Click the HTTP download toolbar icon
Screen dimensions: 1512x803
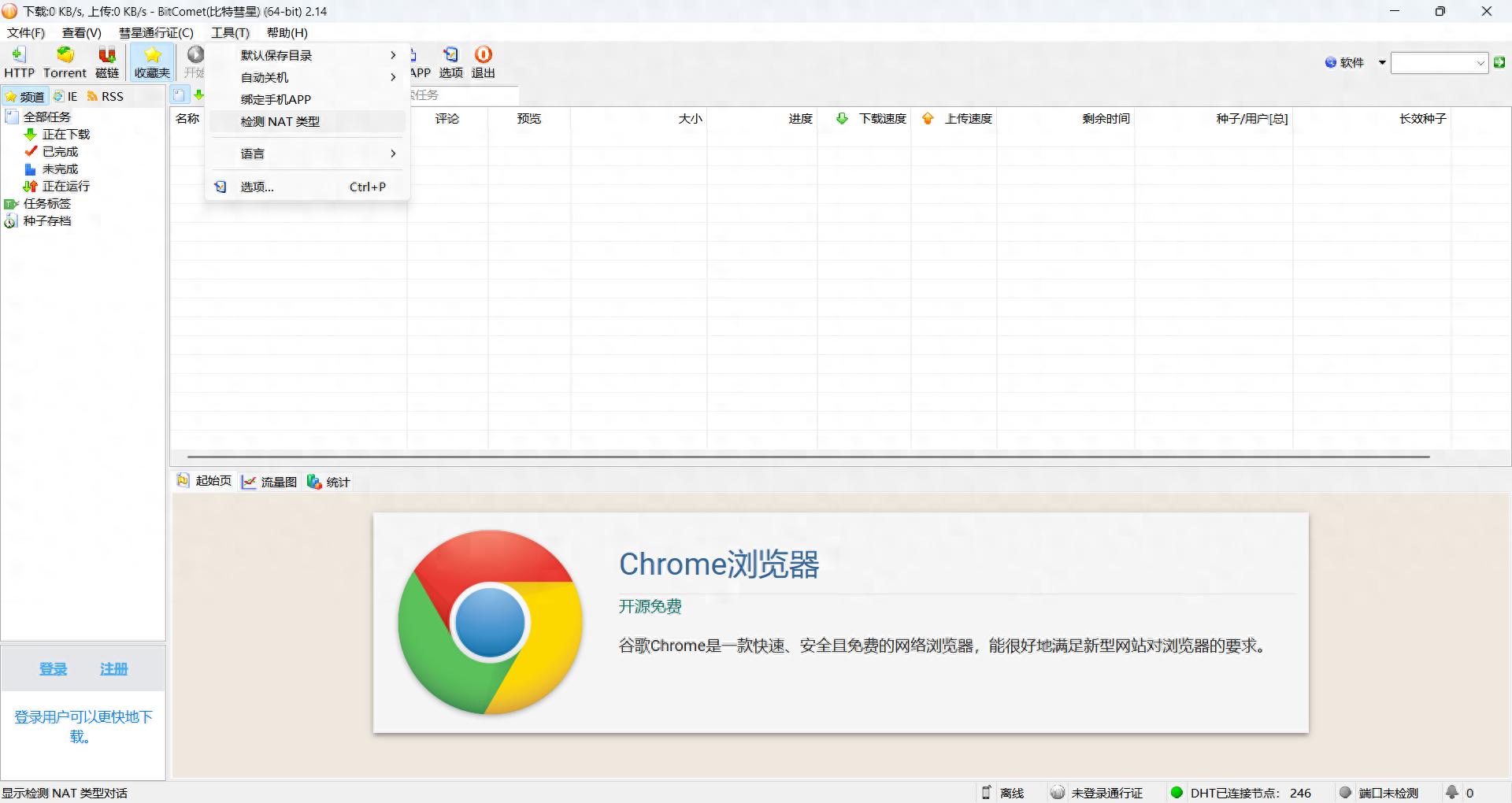click(19, 62)
